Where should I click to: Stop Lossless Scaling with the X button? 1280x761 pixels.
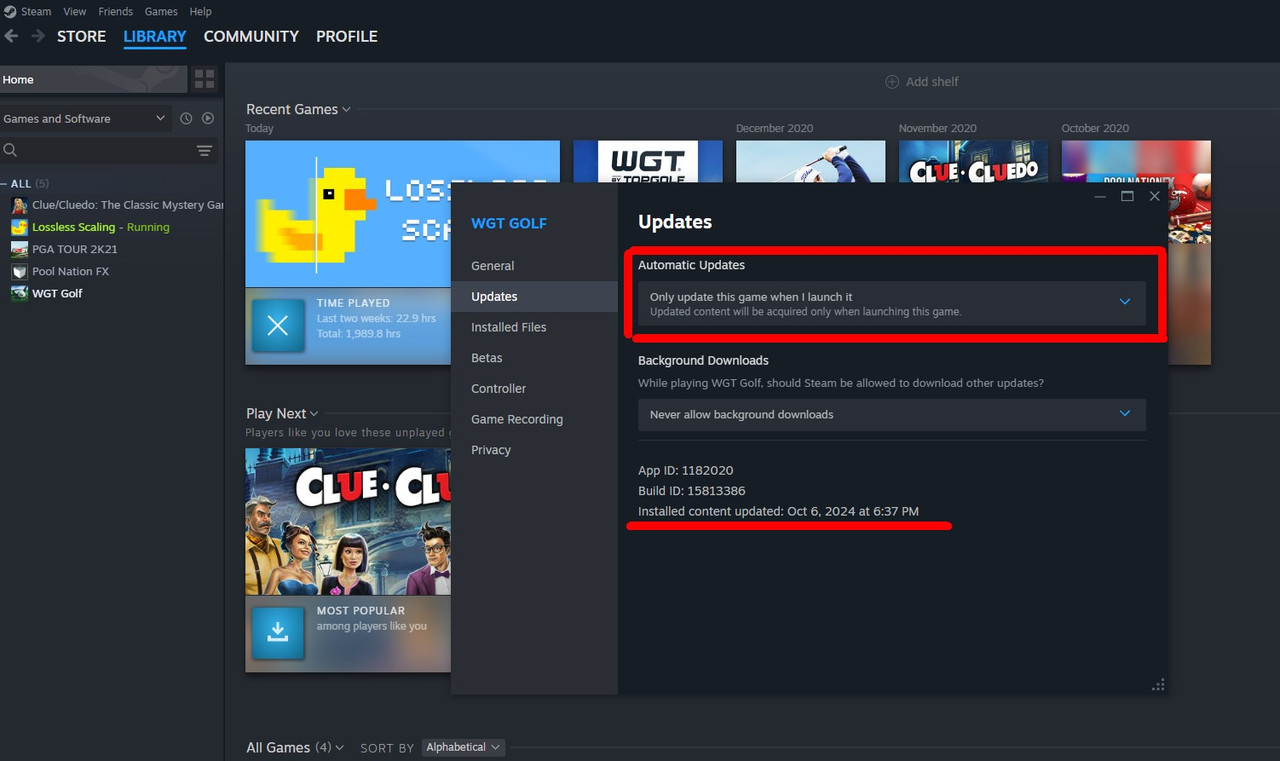click(x=278, y=325)
